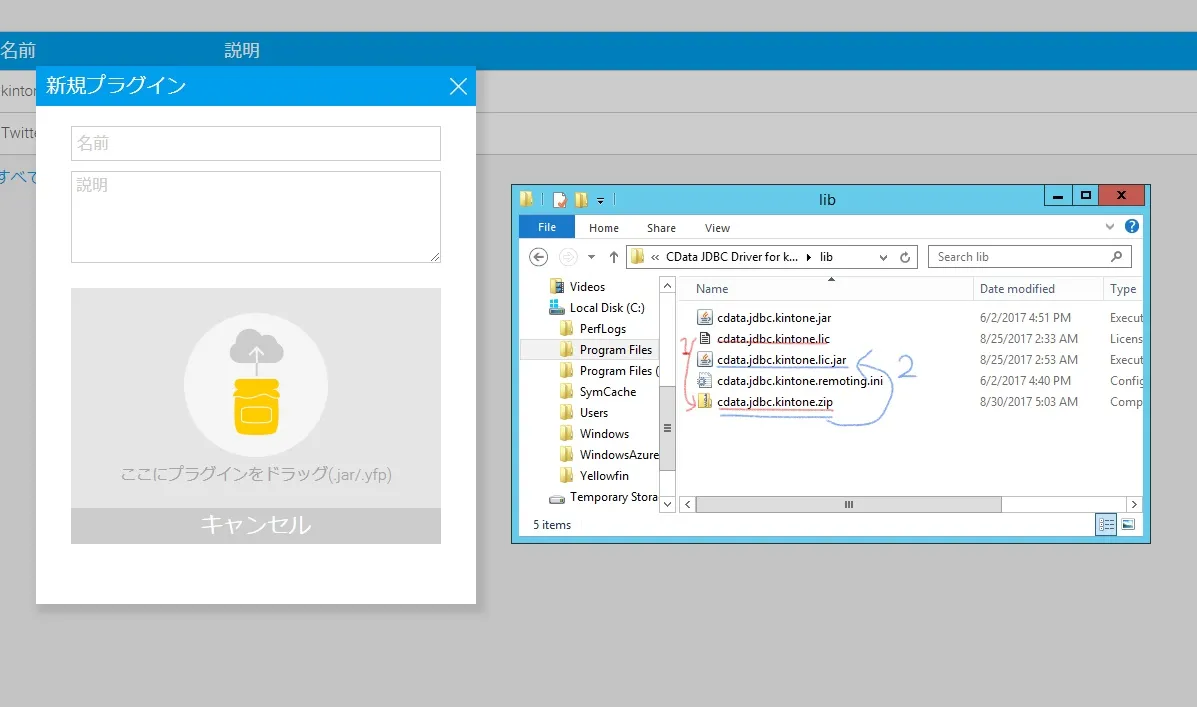The image size is (1197, 707).
Task: Click the 名前 name input field
Action: [255, 143]
